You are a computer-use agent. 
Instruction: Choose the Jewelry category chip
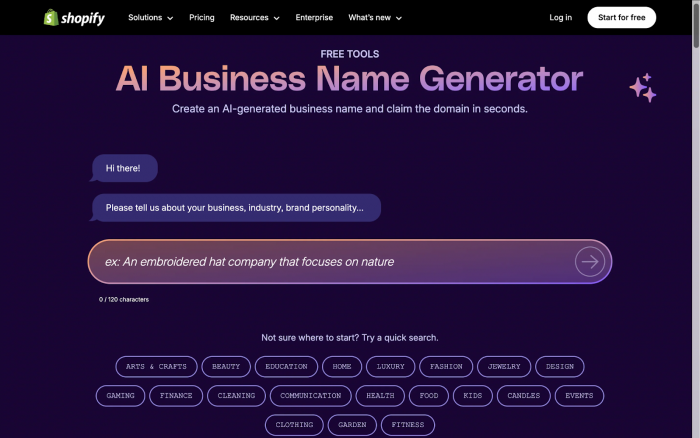pos(504,367)
